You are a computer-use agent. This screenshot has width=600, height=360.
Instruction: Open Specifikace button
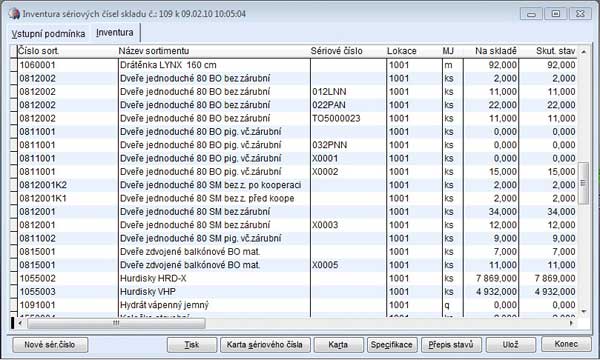pos(391,345)
